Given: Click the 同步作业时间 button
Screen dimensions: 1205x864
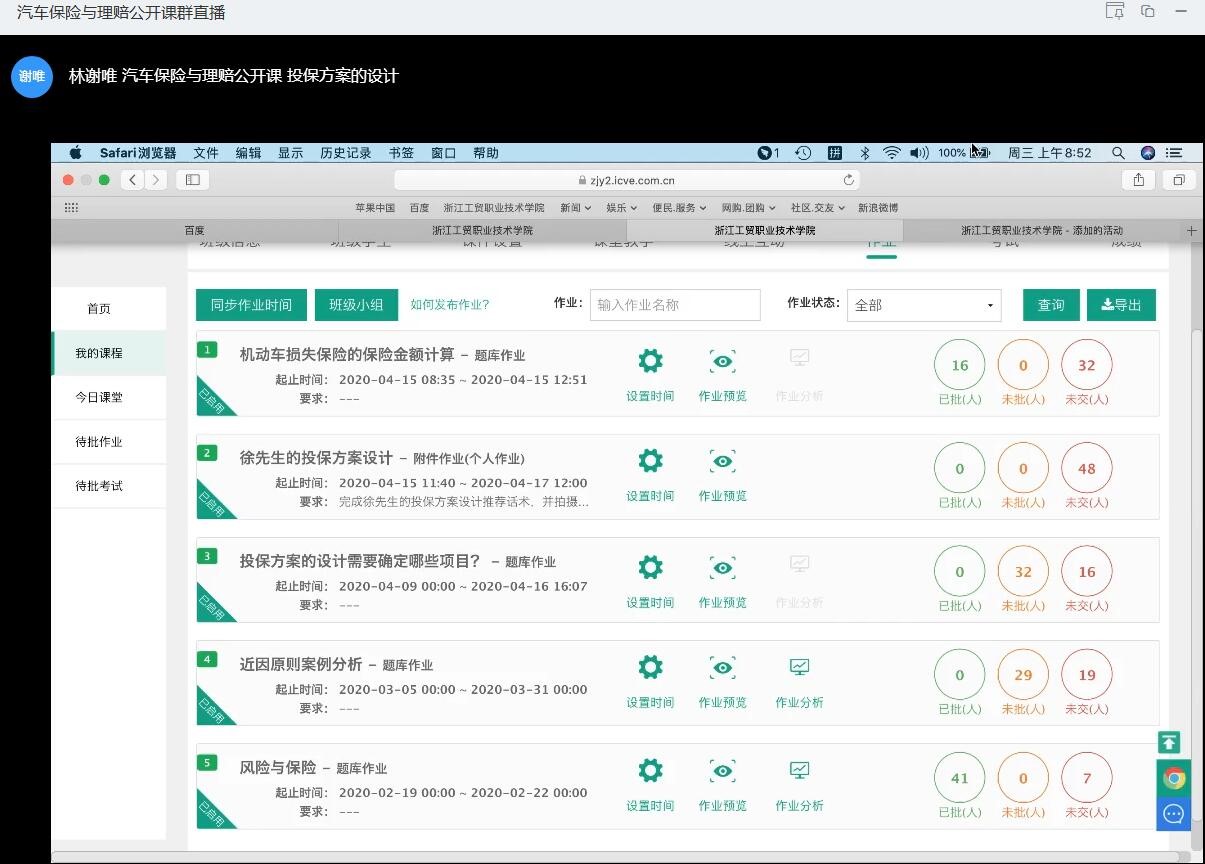Looking at the screenshot, I should click(251, 305).
